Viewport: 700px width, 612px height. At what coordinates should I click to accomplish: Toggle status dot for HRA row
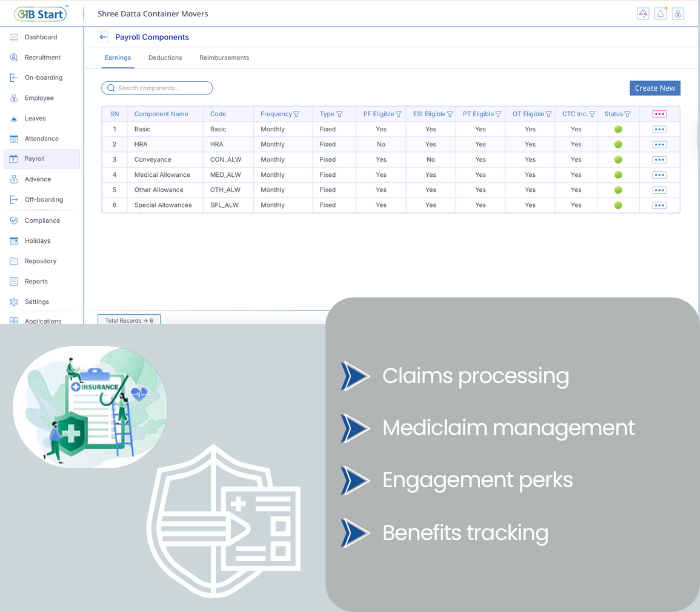tap(618, 144)
